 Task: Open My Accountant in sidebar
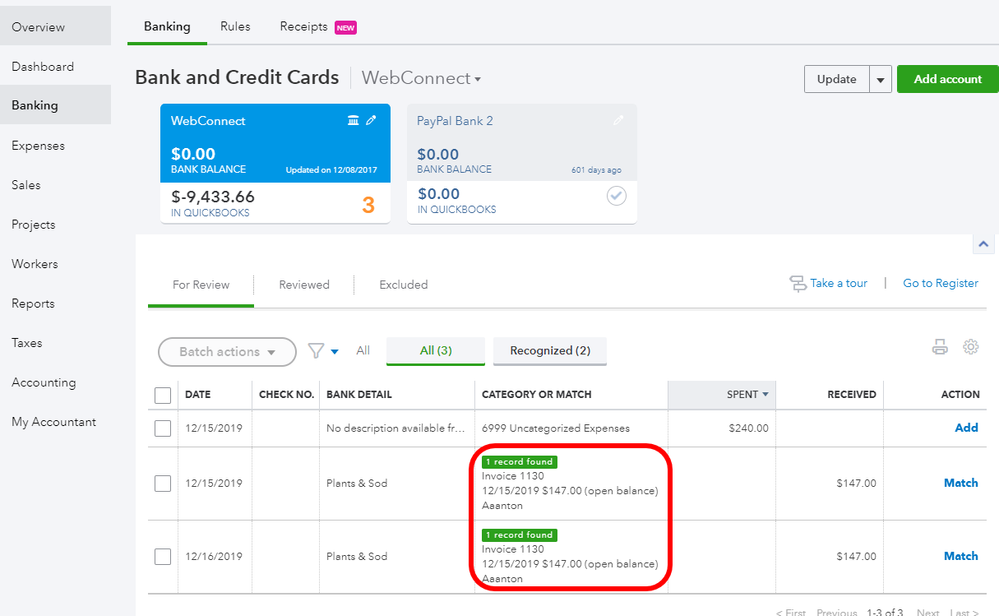click(55, 422)
